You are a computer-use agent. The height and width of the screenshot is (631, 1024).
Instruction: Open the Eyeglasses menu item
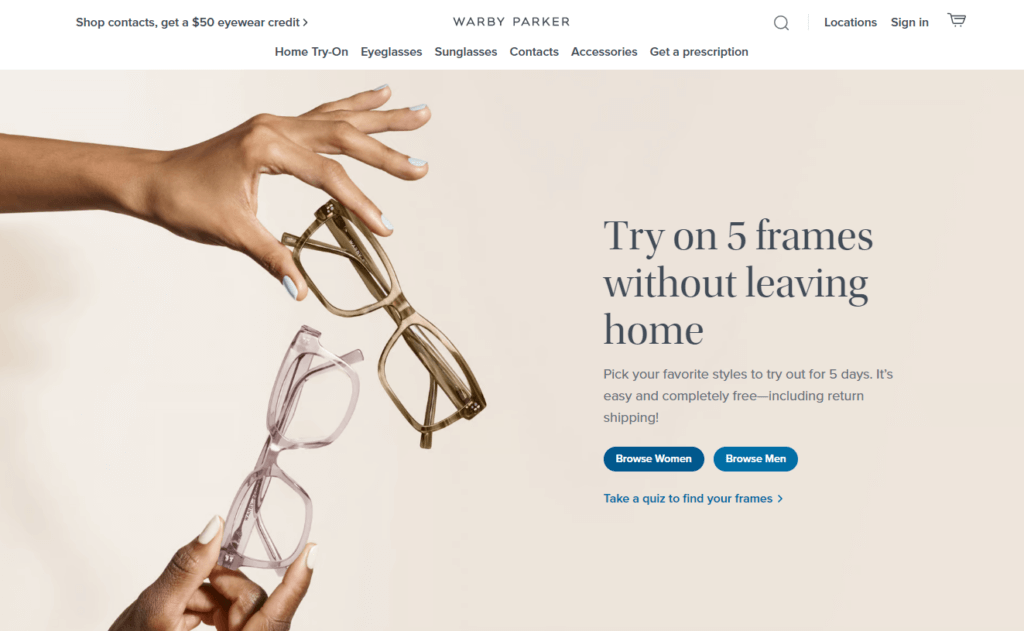click(391, 52)
